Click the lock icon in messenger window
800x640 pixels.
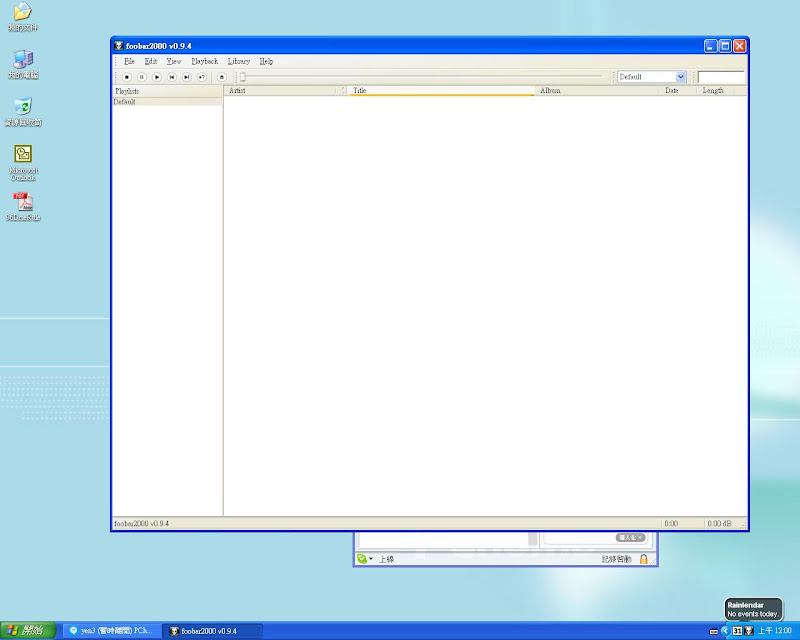pyautogui.click(x=644, y=559)
